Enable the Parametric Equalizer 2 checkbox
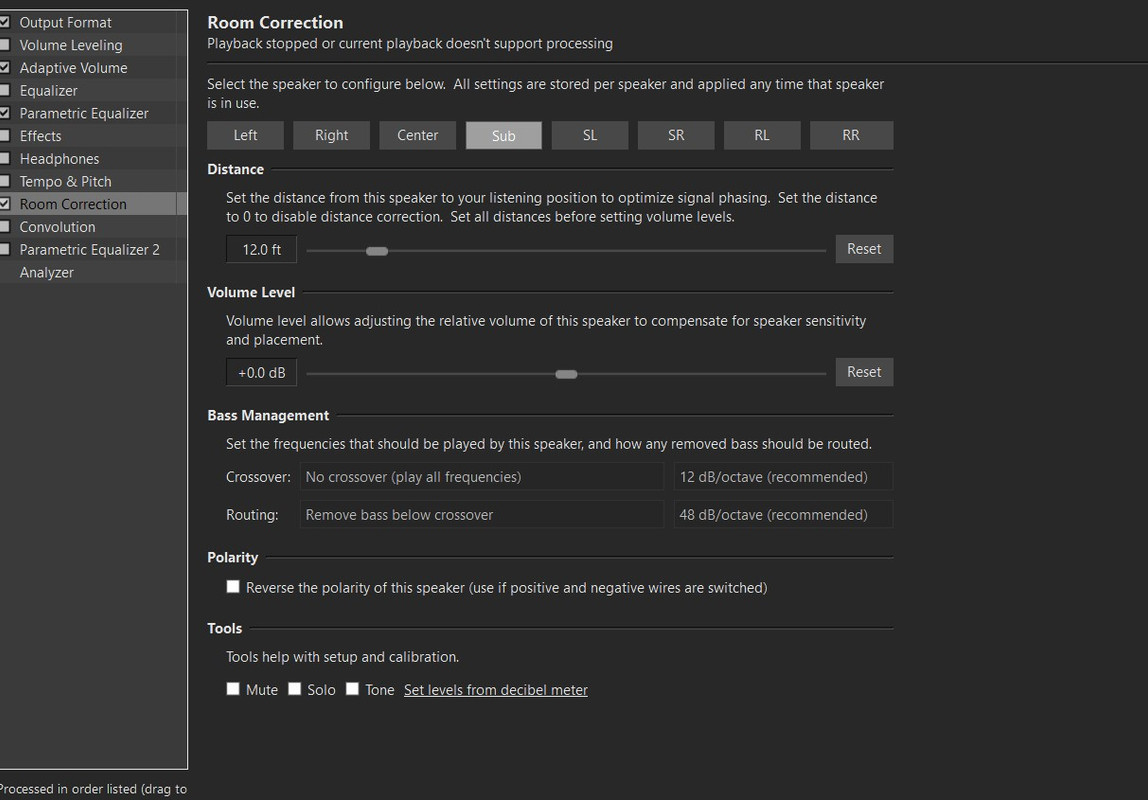1148x800 pixels. coord(4,249)
